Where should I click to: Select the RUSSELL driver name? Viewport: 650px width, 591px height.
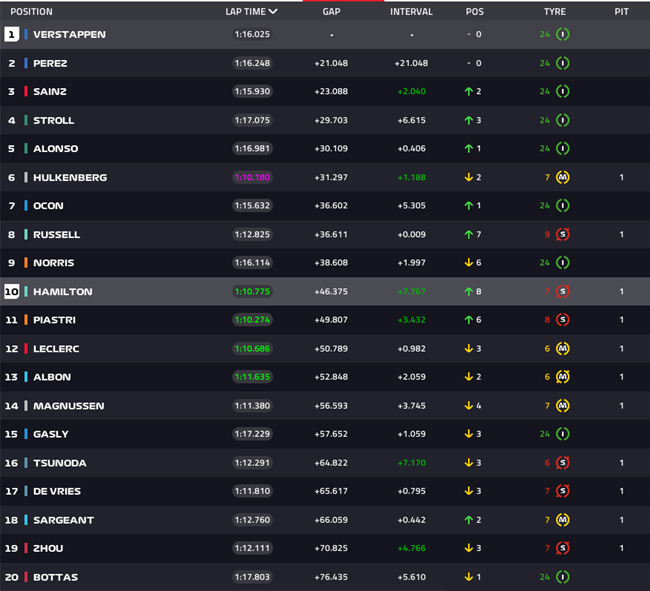[x=57, y=235]
